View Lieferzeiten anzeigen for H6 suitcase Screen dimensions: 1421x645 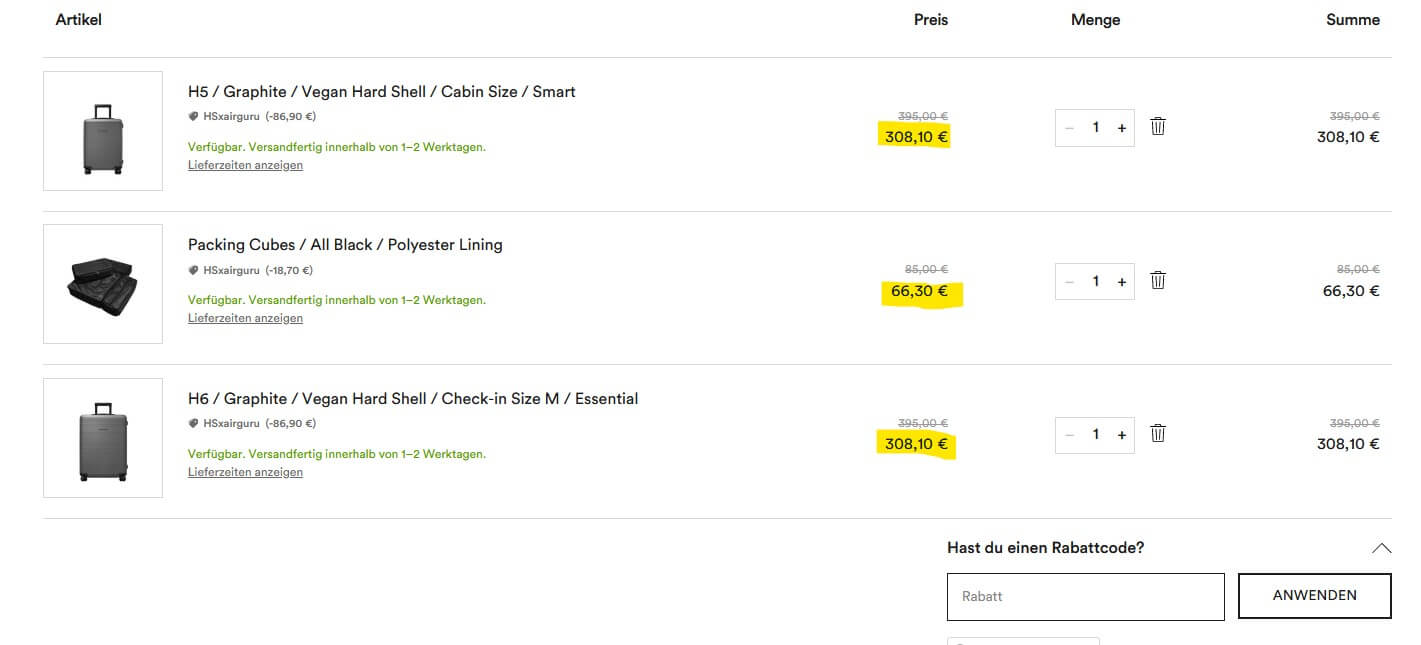click(x=245, y=472)
